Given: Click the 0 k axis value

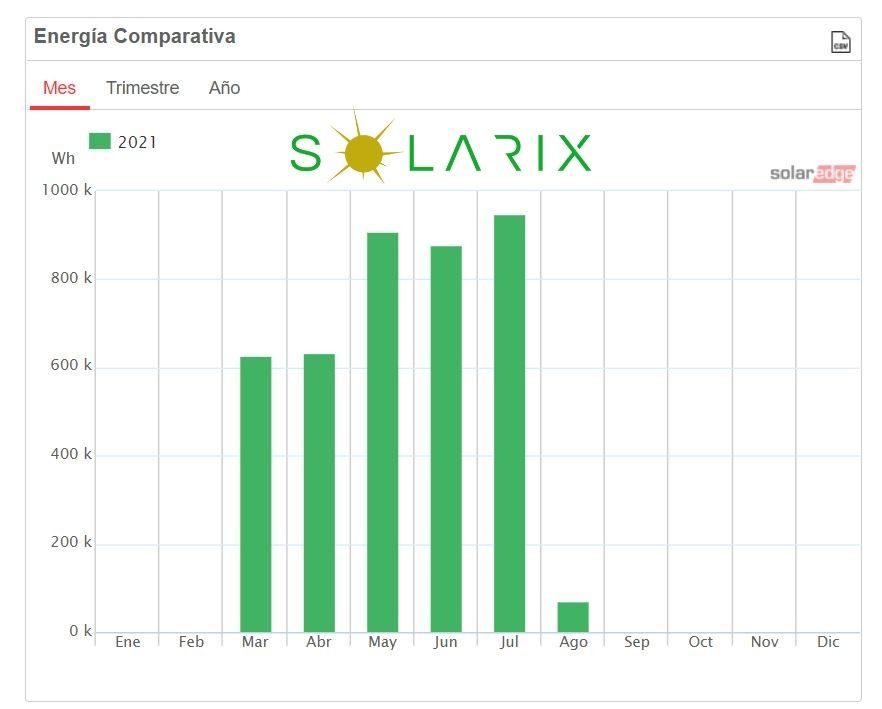Looking at the screenshot, I should tap(80, 630).
